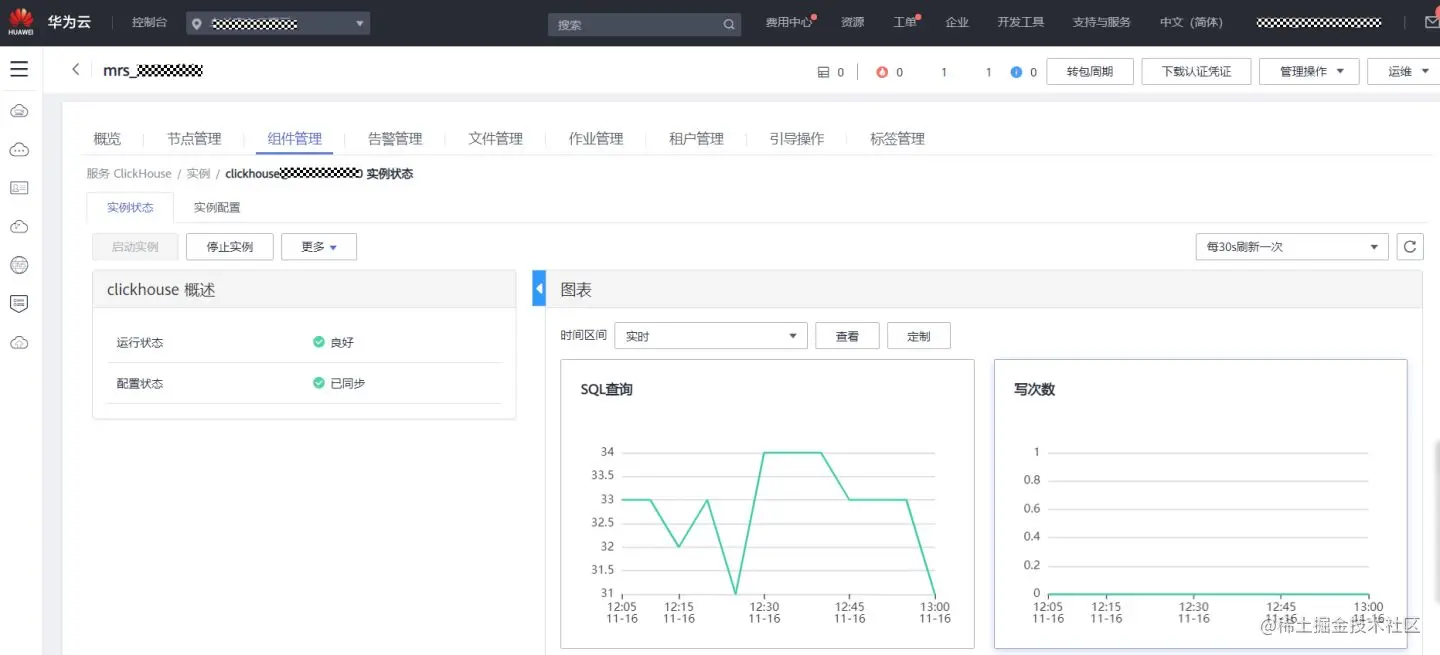Select the 组件管理 tab
This screenshot has width=1440, height=655.
coord(295,139)
